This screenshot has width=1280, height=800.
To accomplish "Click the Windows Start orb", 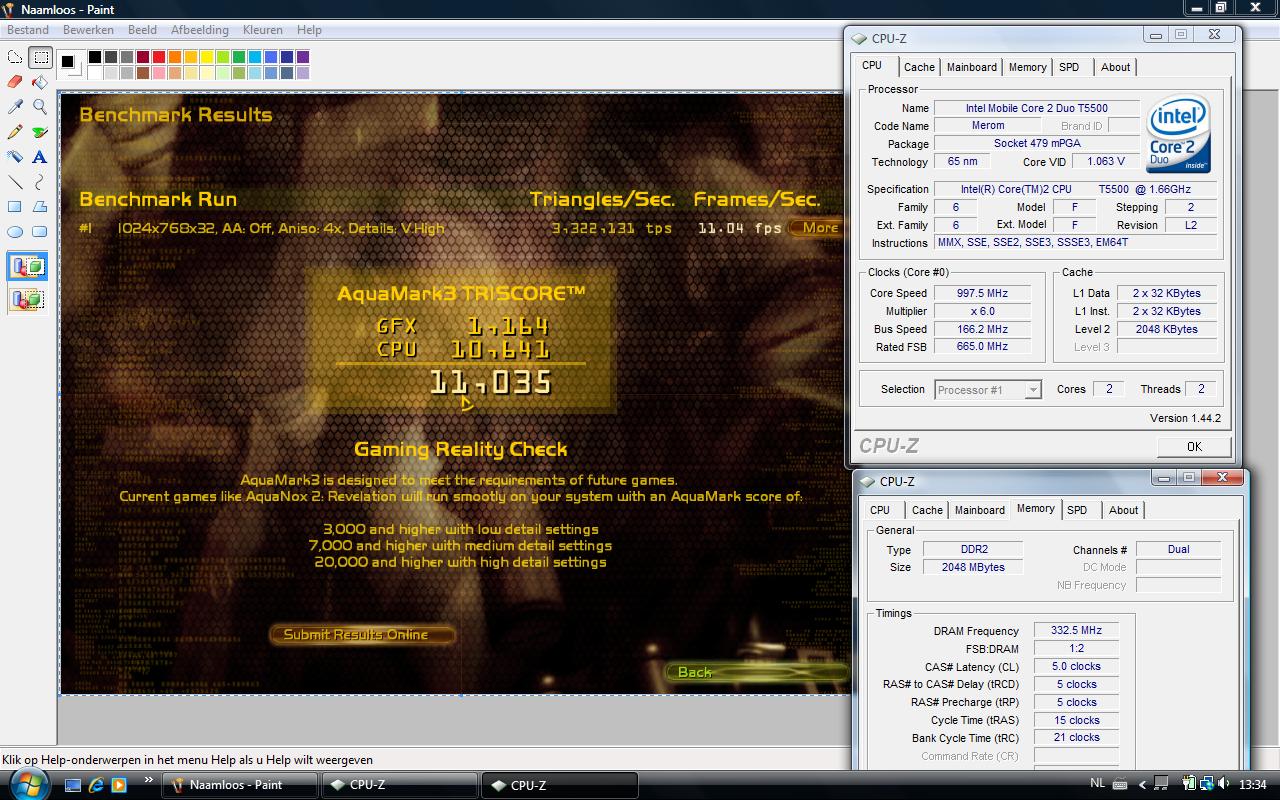I will [x=29, y=783].
